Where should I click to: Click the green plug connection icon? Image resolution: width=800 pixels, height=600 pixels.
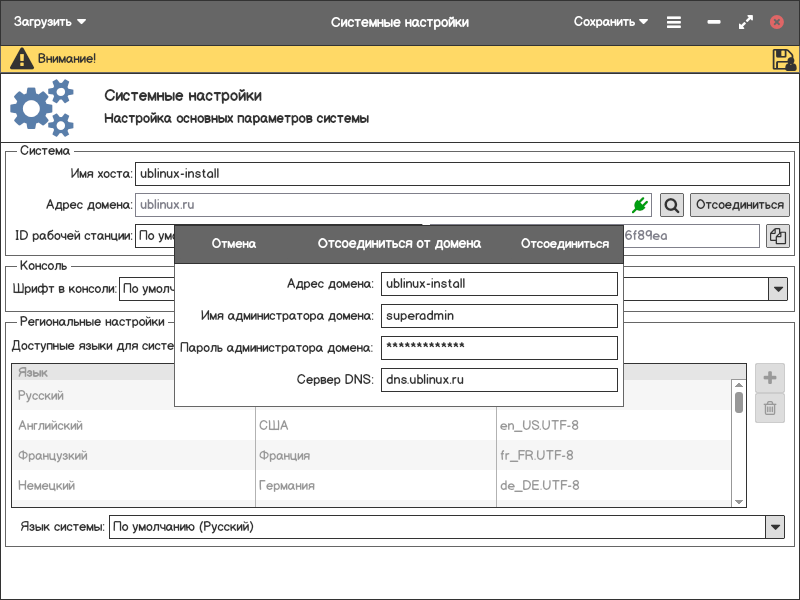coord(640,205)
